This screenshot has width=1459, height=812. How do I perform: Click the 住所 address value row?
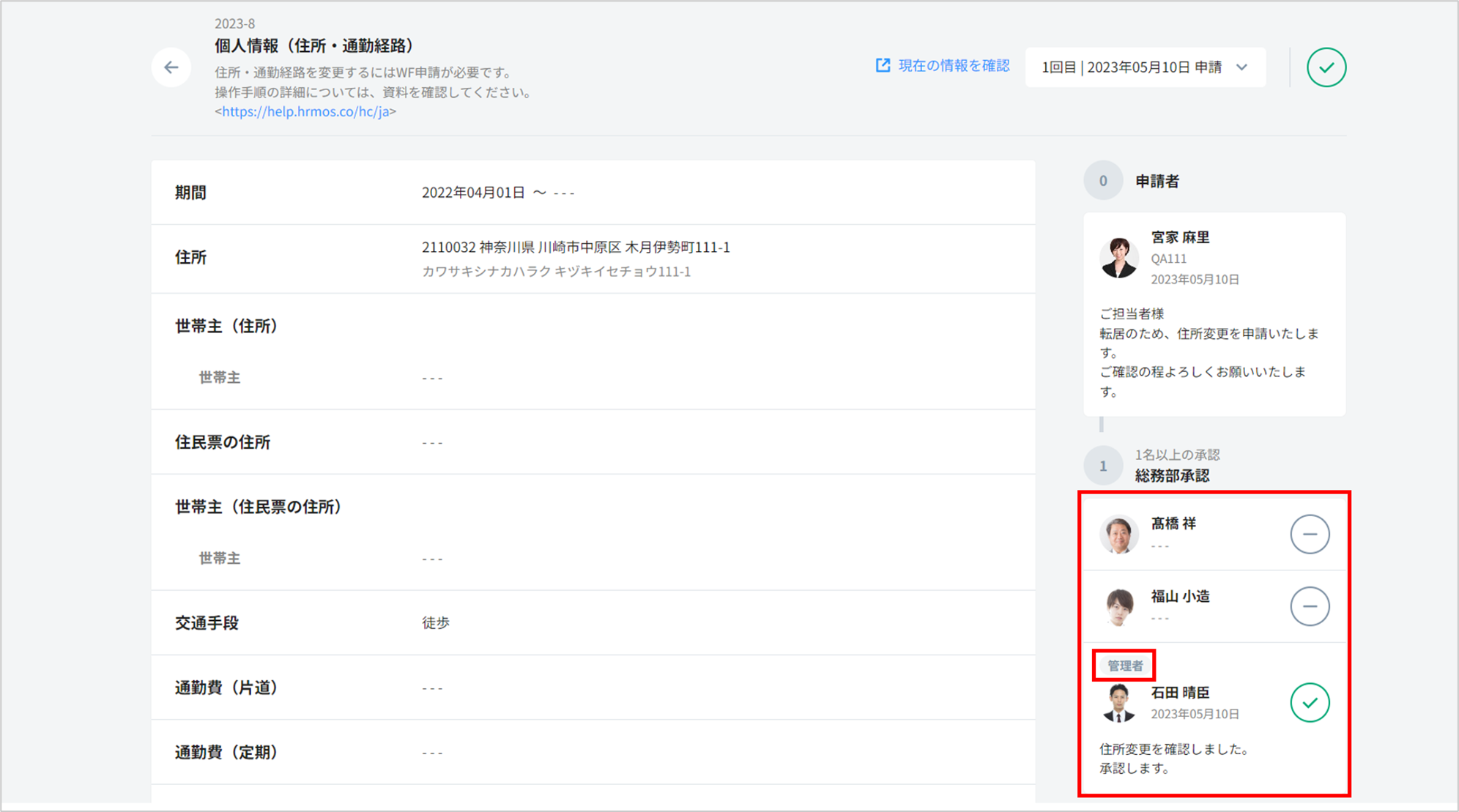click(576, 247)
